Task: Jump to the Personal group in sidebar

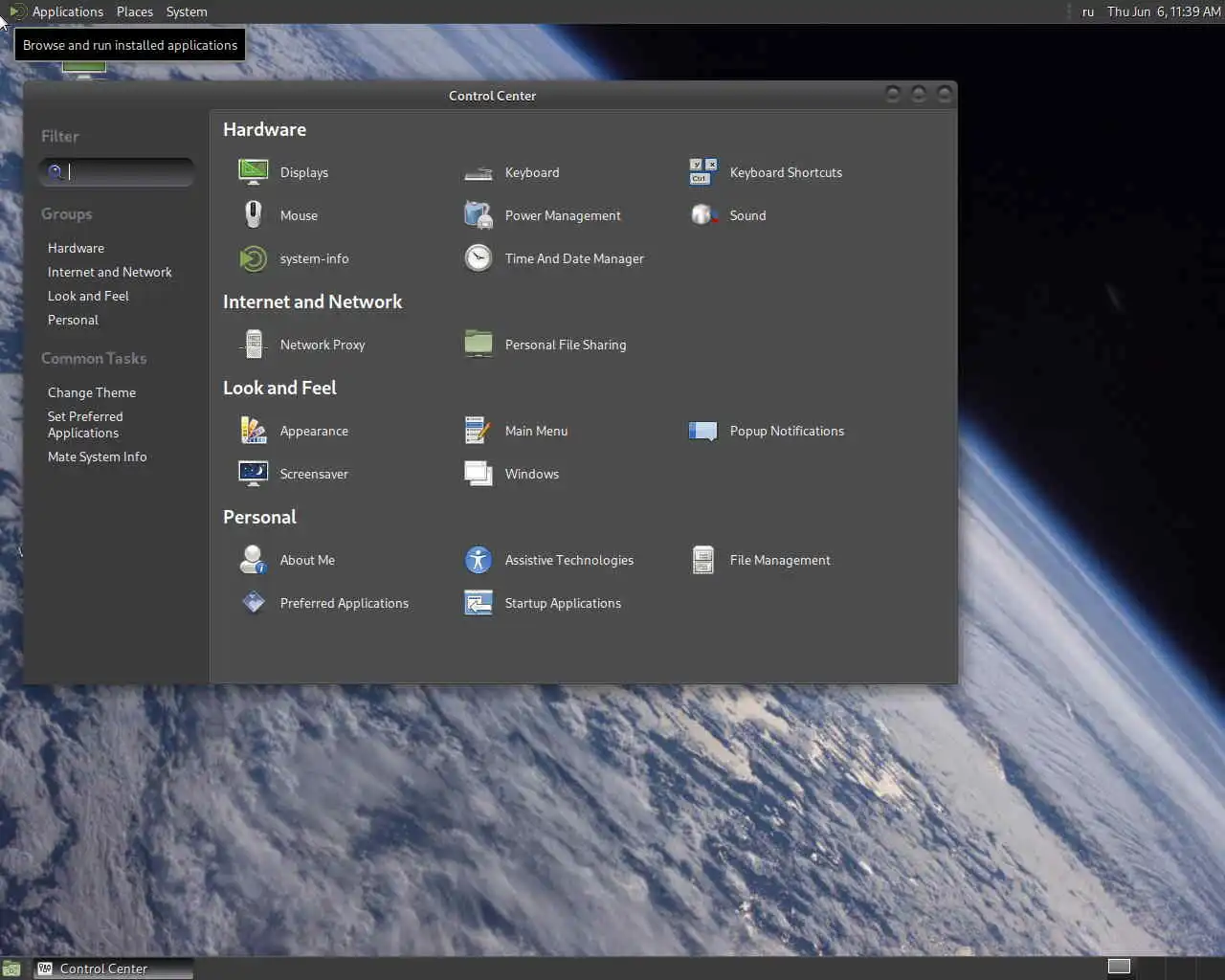Action: 73,320
